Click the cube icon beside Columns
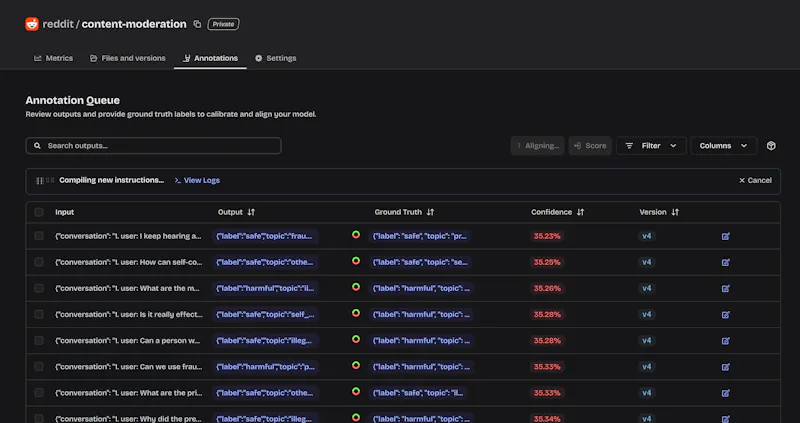Image resolution: width=800 pixels, height=423 pixels. pyautogui.click(x=771, y=145)
